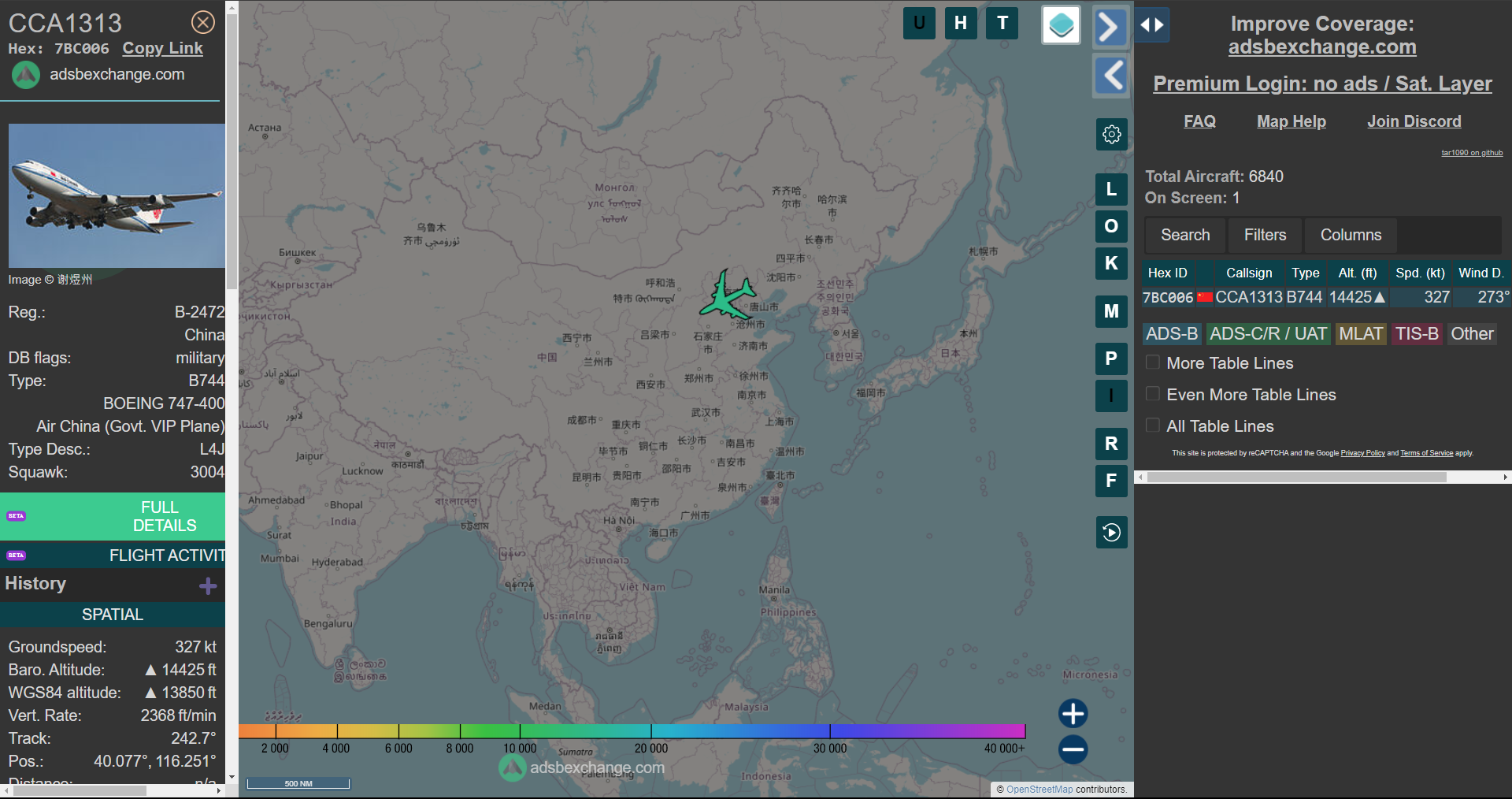View the Air China 747 photo thumbnail
Image resolution: width=1512 pixels, height=799 pixels.
[x=117, y=195]
